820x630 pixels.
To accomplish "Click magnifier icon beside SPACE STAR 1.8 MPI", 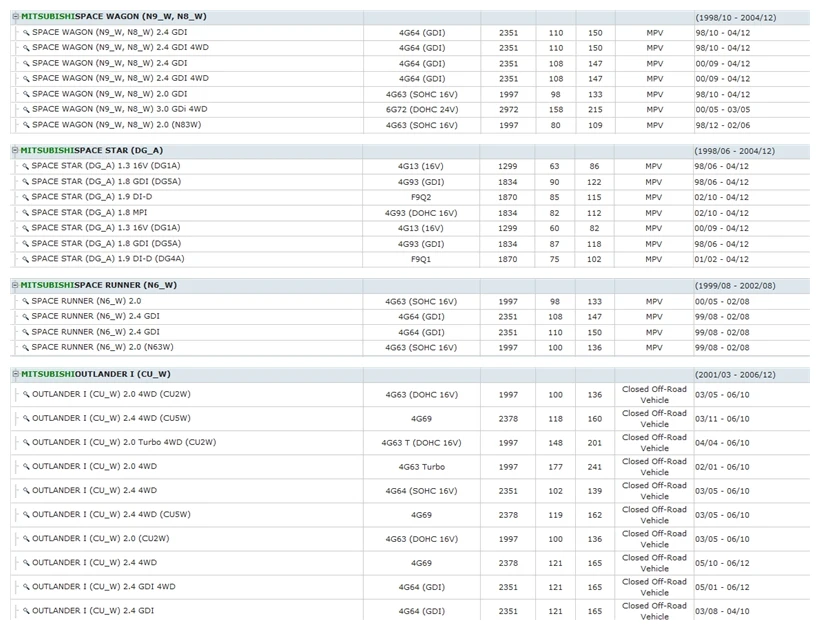I will click(x=25, y=213).
